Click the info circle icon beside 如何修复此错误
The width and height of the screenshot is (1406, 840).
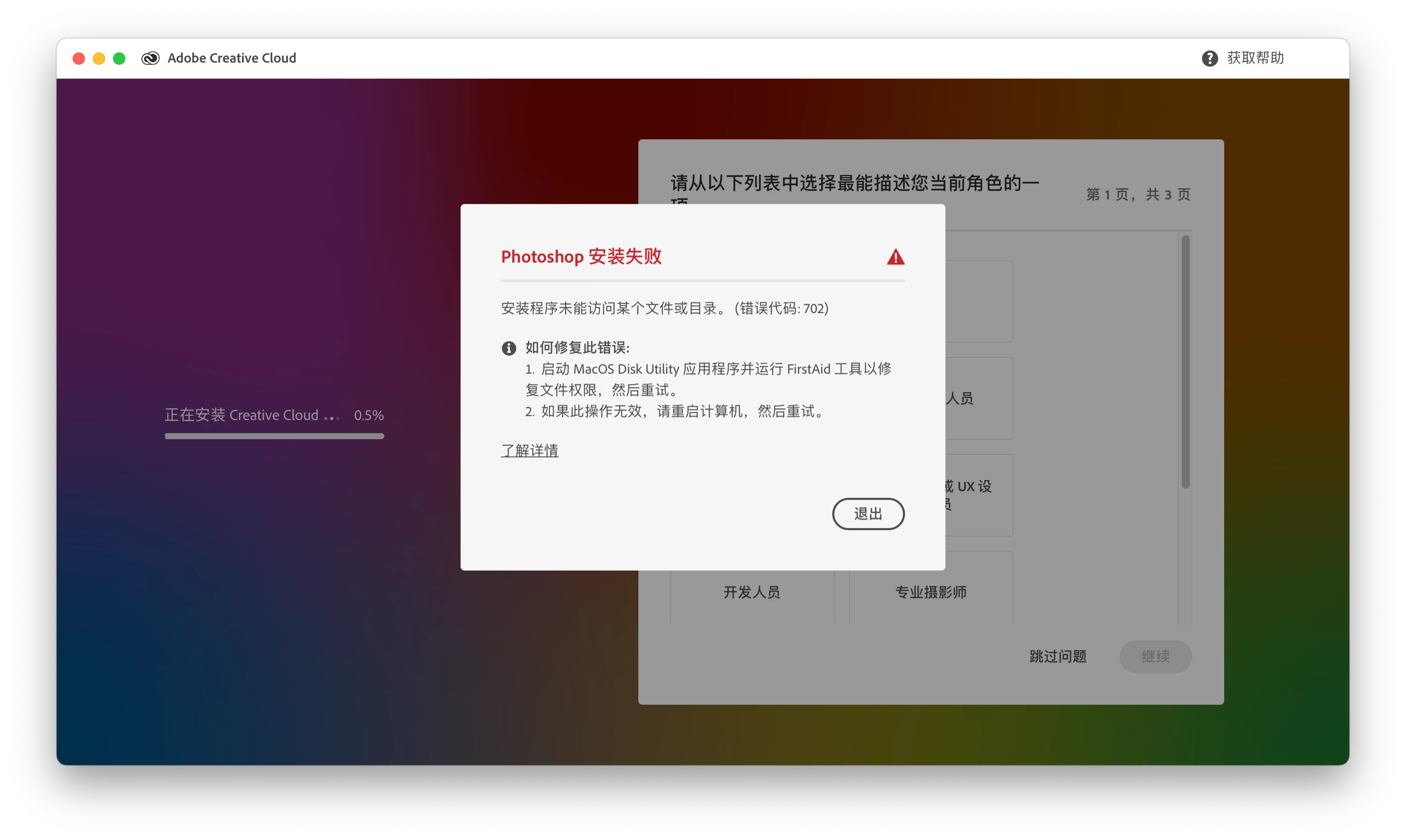pyautogui.click(x=509, y=348)
